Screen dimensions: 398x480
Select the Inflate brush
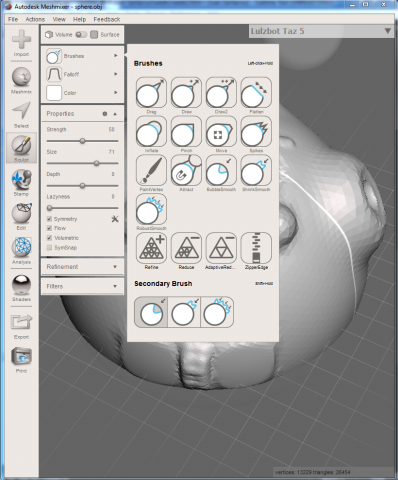click(151, 132)
